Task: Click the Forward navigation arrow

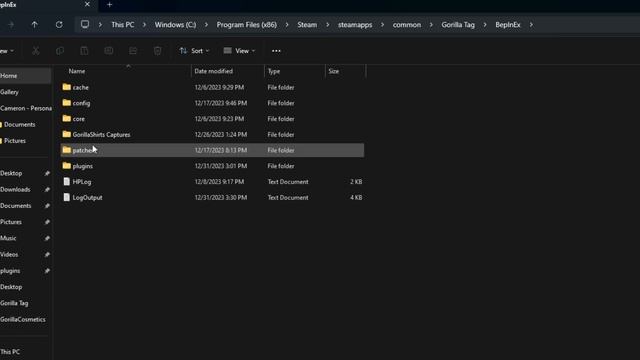Action: pos(11,25)
